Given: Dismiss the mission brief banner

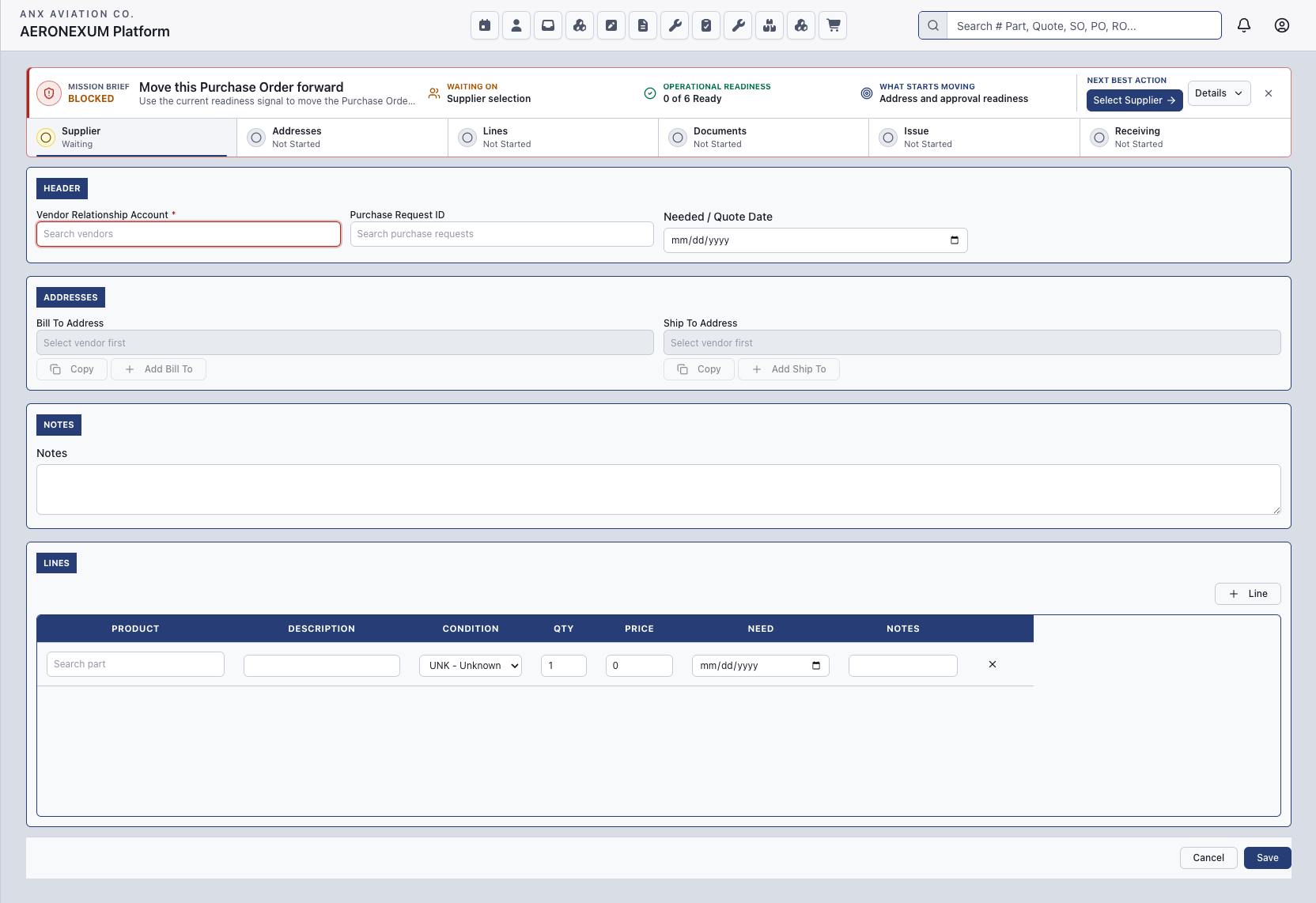Looking at the screenshot, I should [x=1269, y=93].
